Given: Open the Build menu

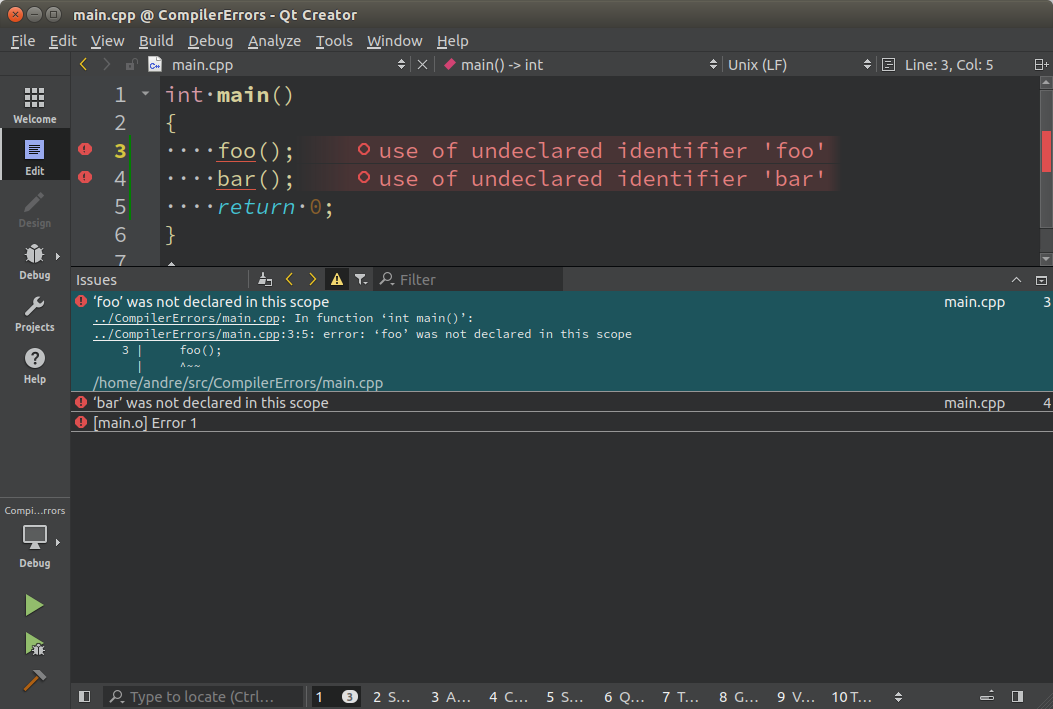Looking at the screenshot, I should pyautogui.click(x=156, y=41).
